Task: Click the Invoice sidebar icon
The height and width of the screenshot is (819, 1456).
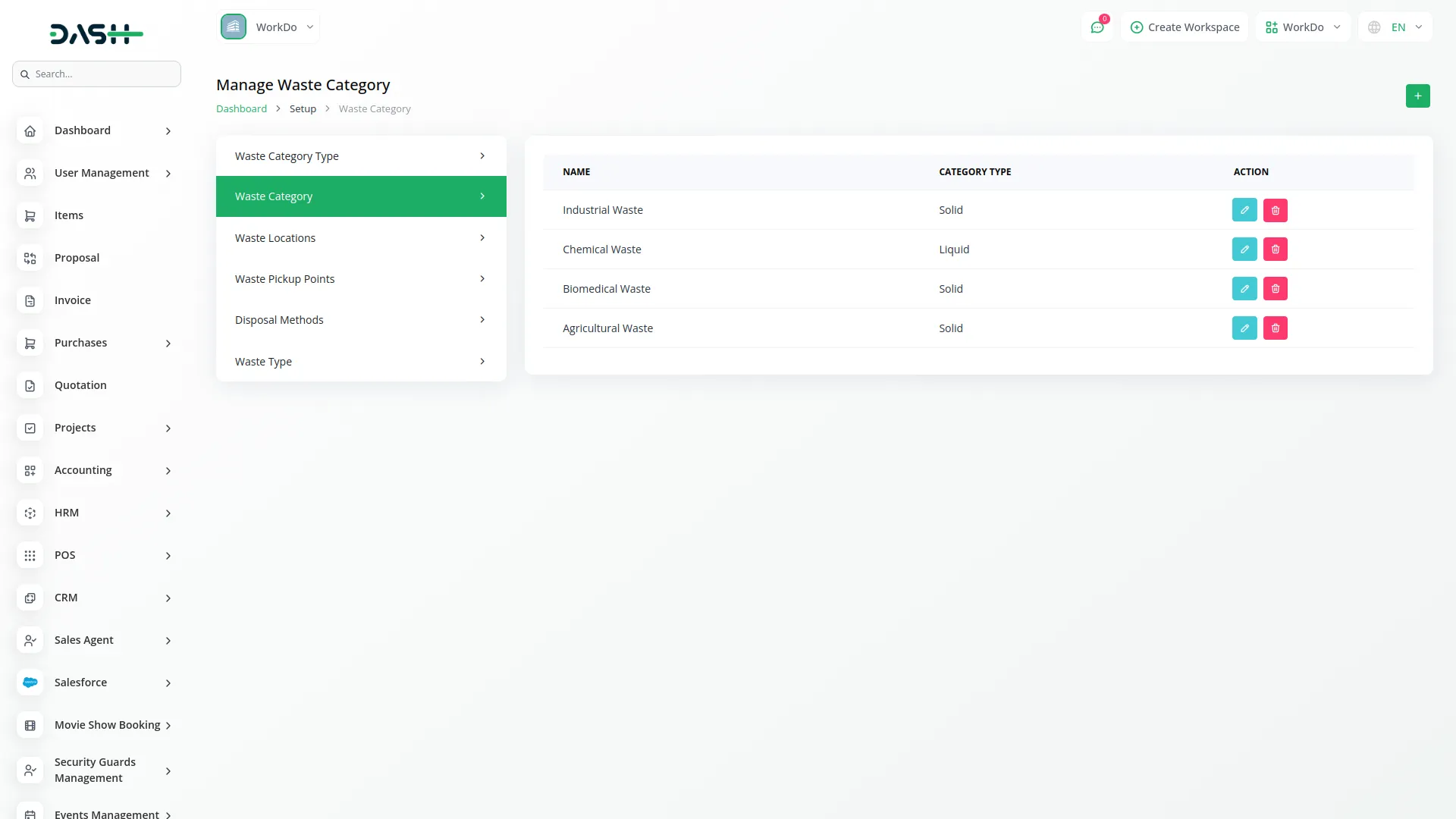Action: [x=30, y=300]
